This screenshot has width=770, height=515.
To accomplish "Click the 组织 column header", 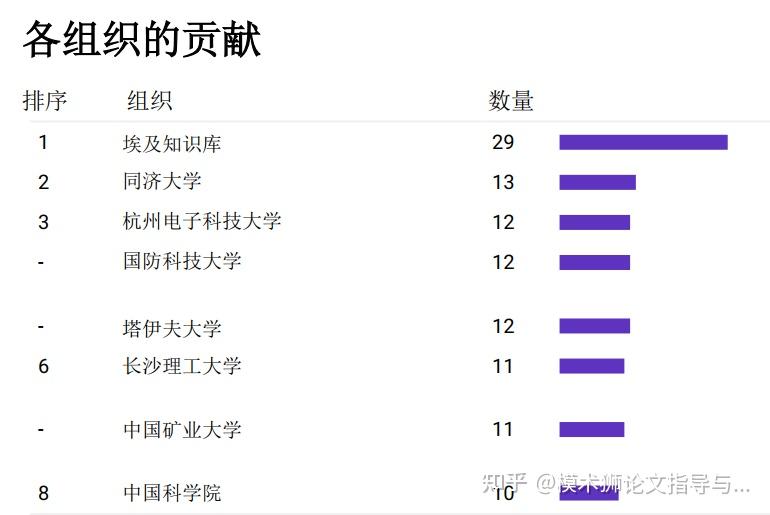I will (150, 101).
